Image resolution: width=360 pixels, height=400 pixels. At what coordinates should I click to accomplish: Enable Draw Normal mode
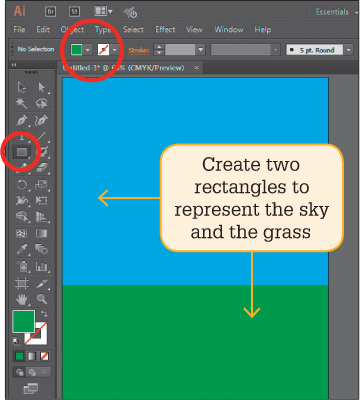pos(20,372)
